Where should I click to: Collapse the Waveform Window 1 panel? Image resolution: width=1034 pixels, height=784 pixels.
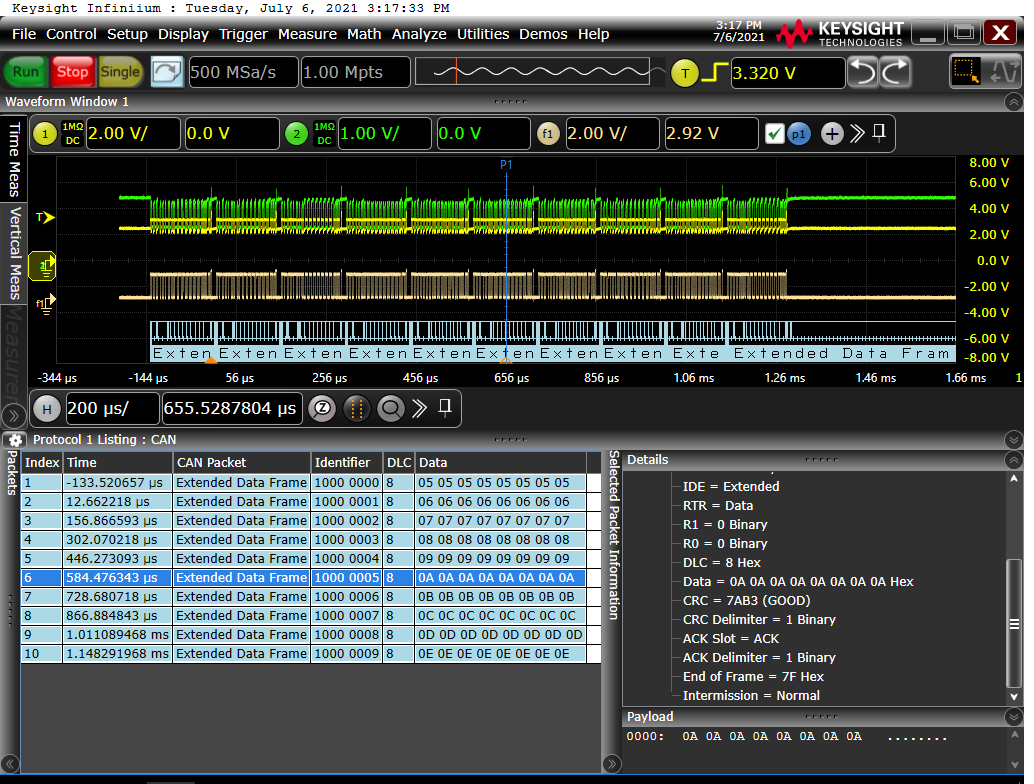click(x=1014, y=102)
